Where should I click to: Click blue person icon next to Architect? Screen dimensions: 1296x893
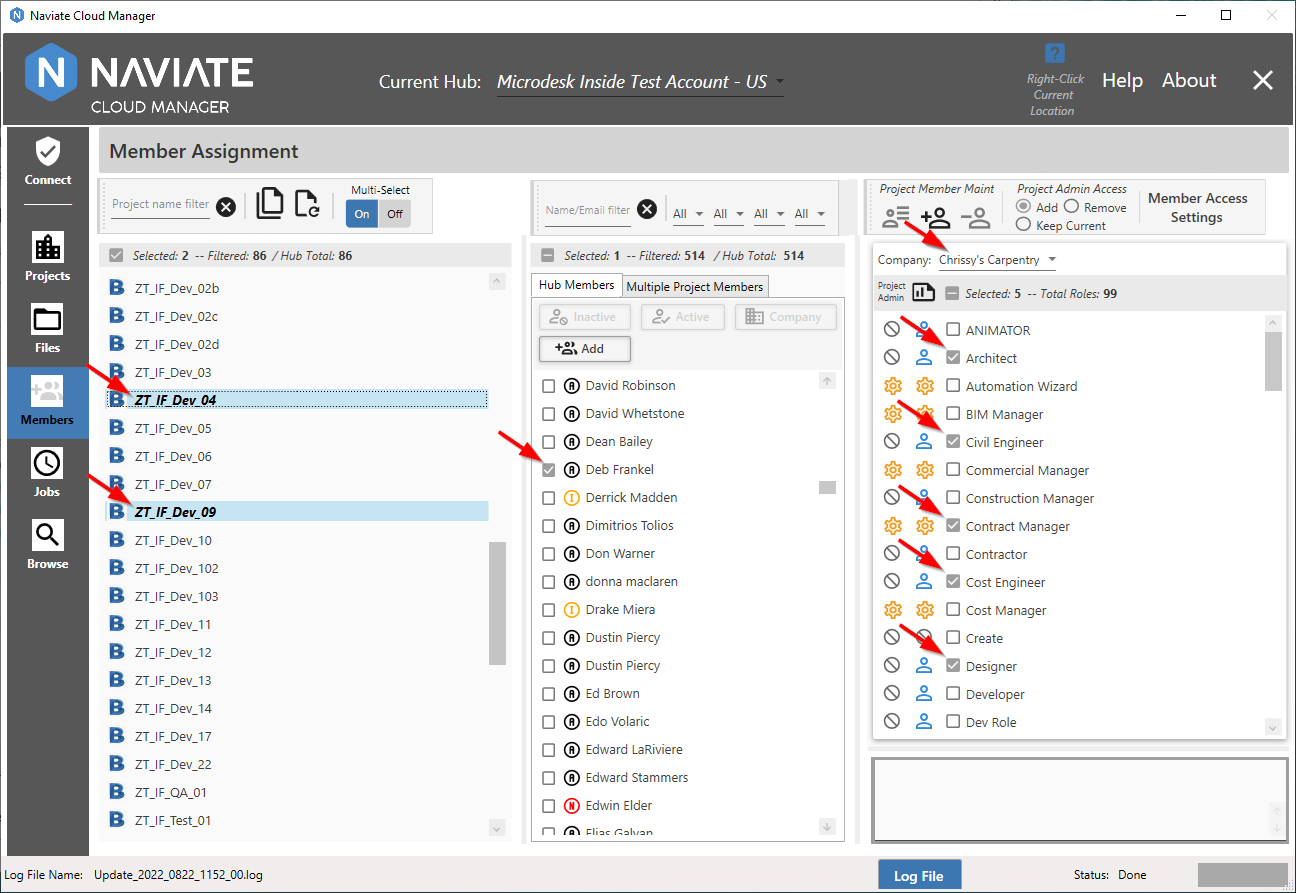[x=925, y=358]
